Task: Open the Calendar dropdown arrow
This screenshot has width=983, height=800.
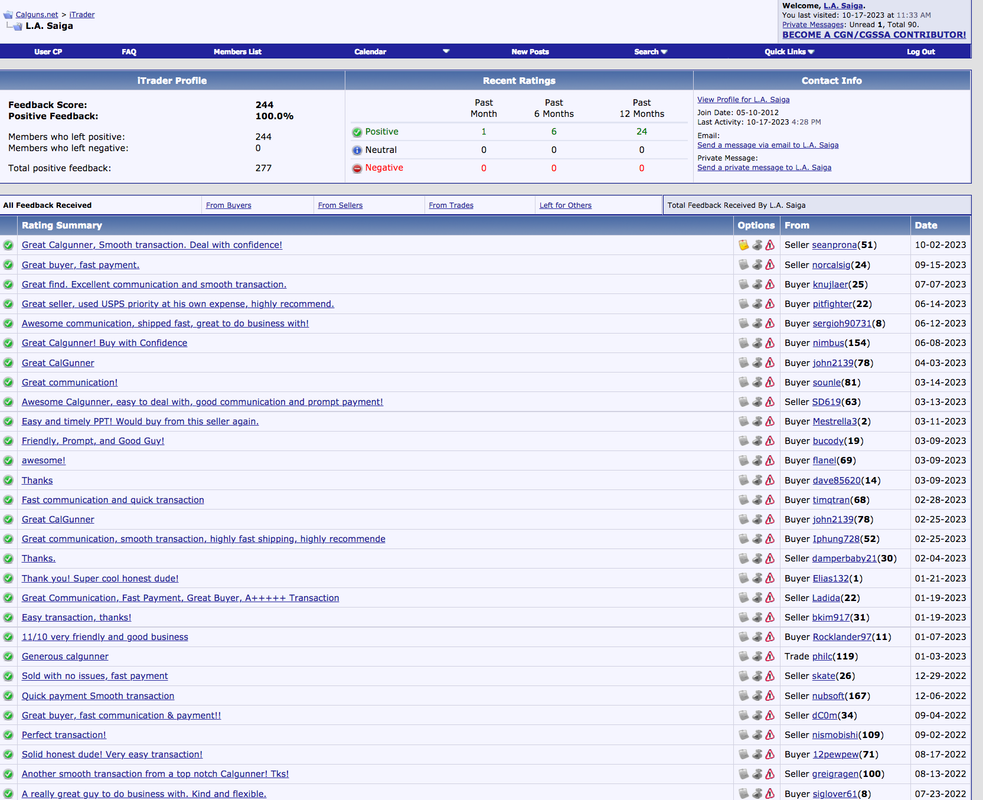Action: pyautogui.click(x=446, y=51)
